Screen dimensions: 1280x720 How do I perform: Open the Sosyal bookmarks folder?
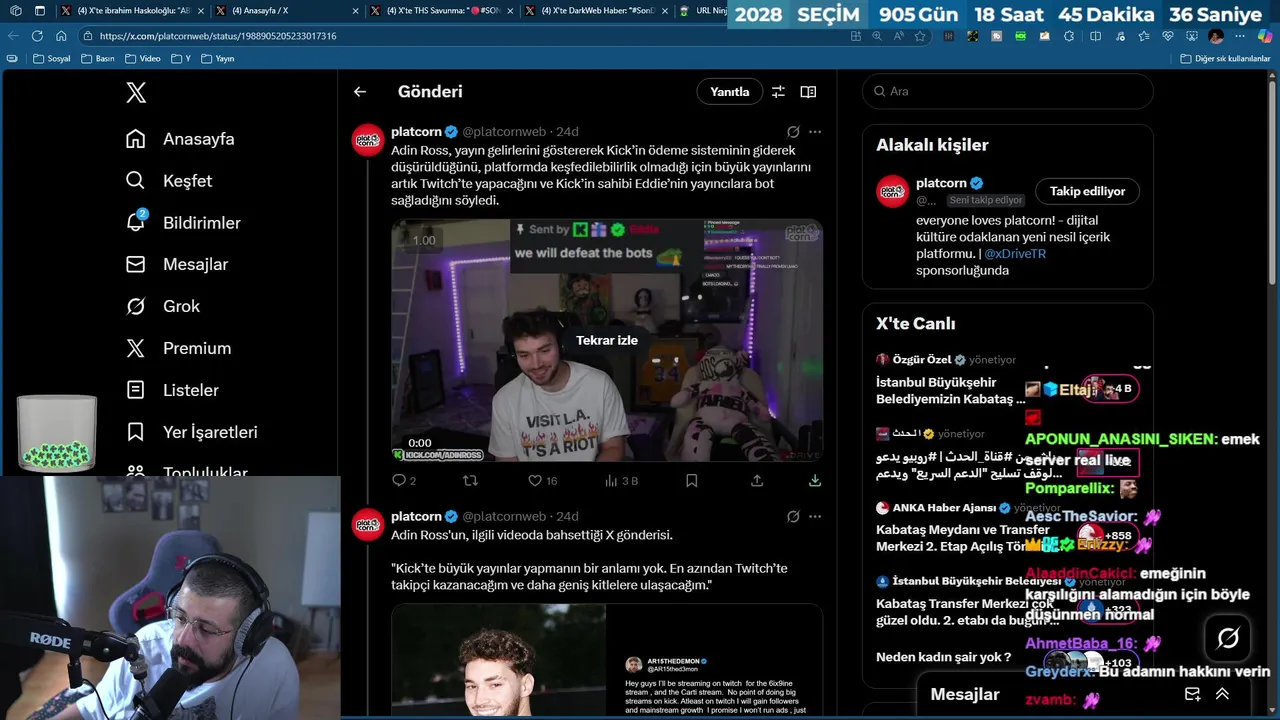coord(52,59)
